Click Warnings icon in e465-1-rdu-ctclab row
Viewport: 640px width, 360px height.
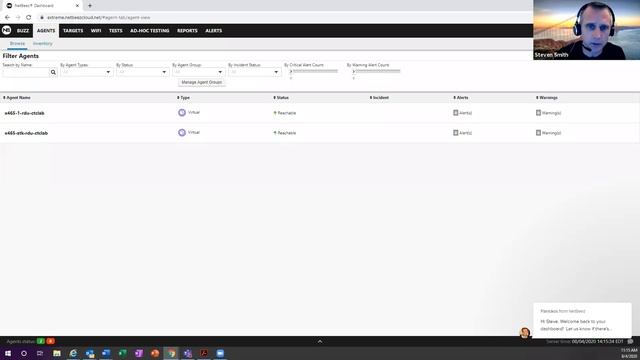coord(538,113)
